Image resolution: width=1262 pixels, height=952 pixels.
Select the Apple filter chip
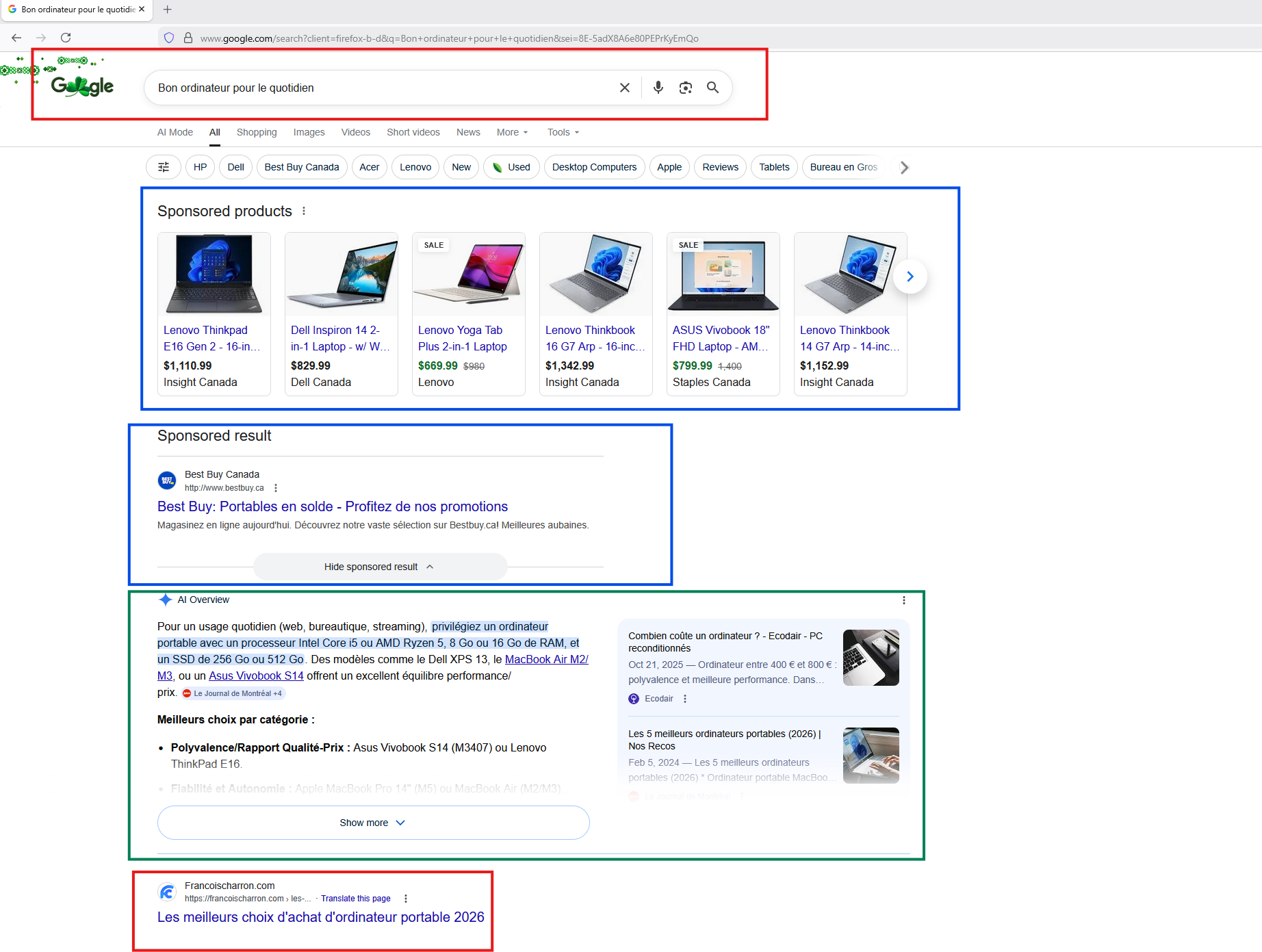(x=669, y=167)
